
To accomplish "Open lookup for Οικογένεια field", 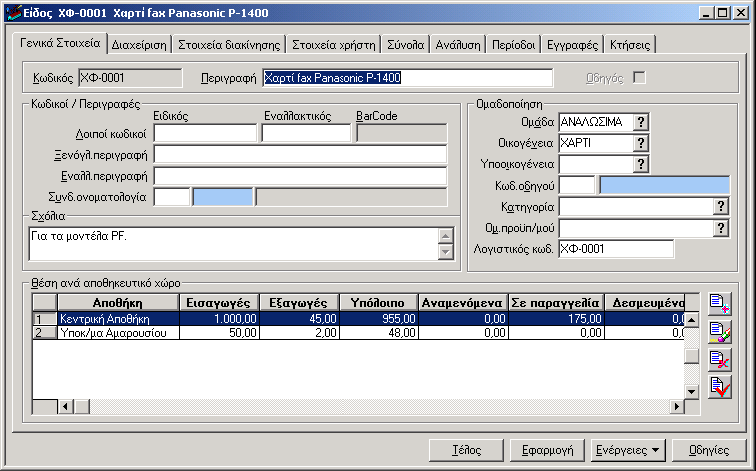I will click(641, 143).
